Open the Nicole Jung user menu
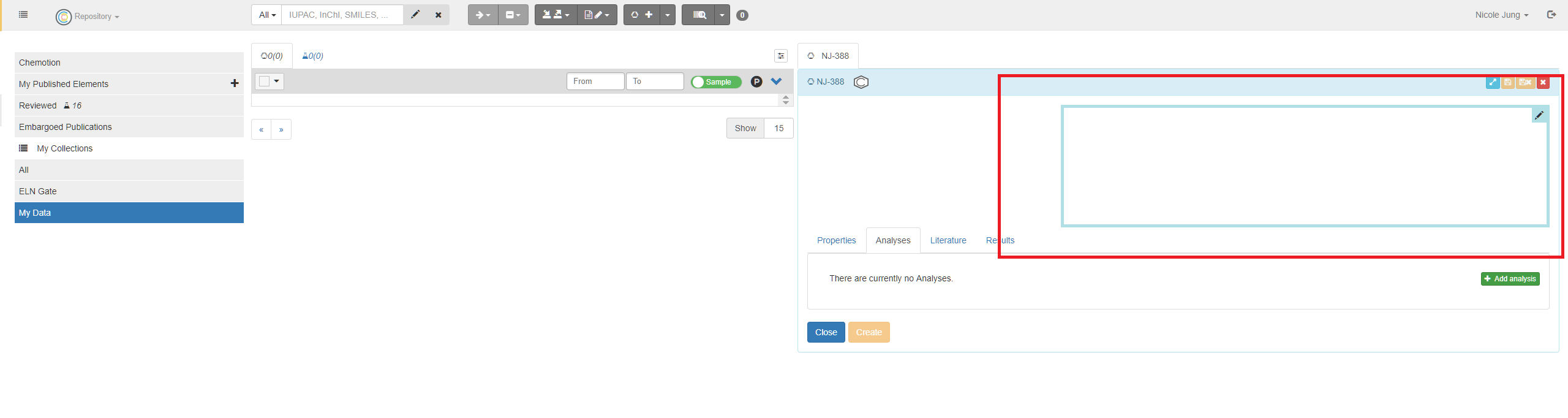Screen dimensions: 1568x418 pos(1501,15)
